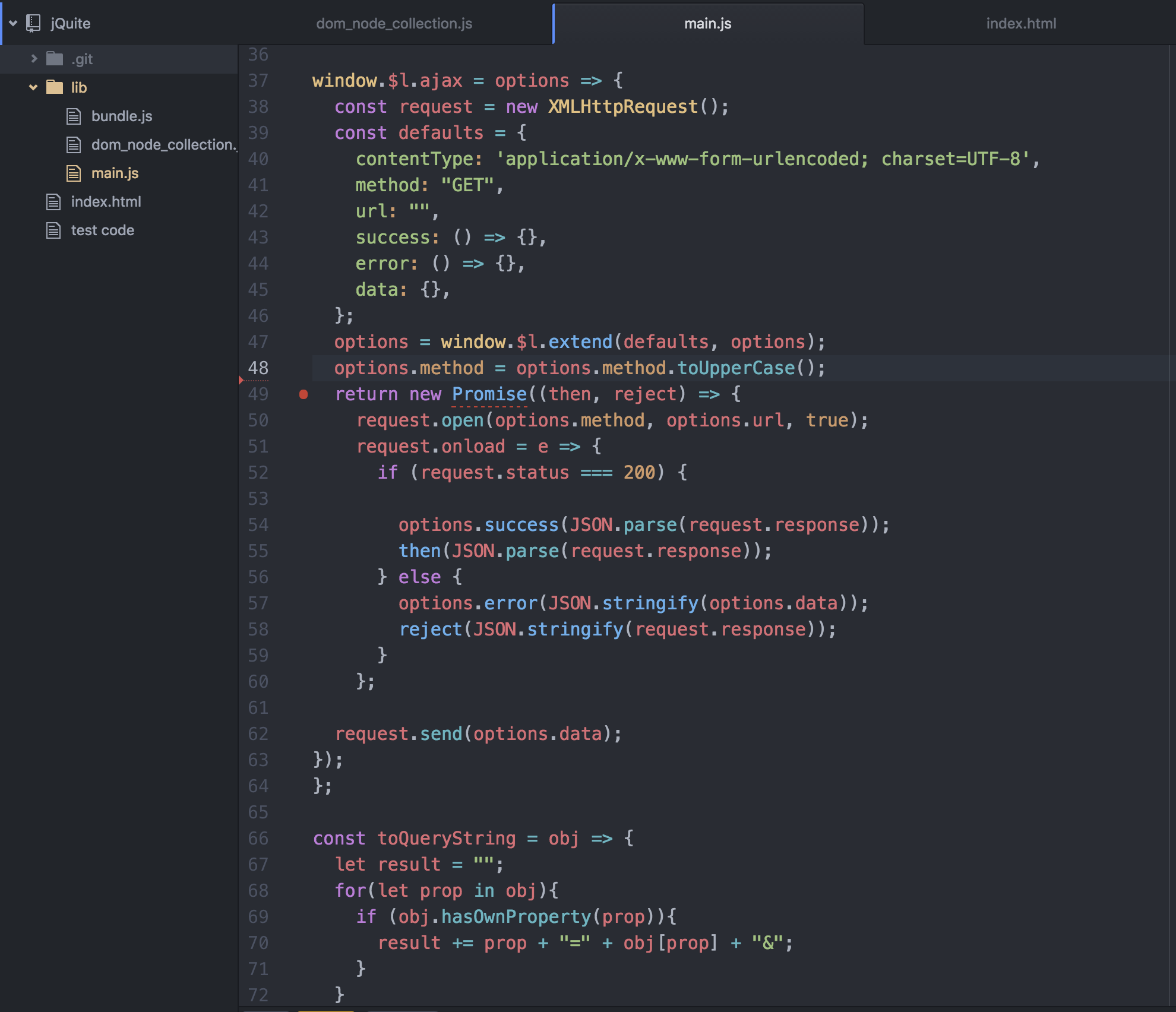Click 'defaults' declaration on line 39
Image resolution: width=1176 pixels, height=1012 pixels.
pyautogui.click(x=441, y=133)
